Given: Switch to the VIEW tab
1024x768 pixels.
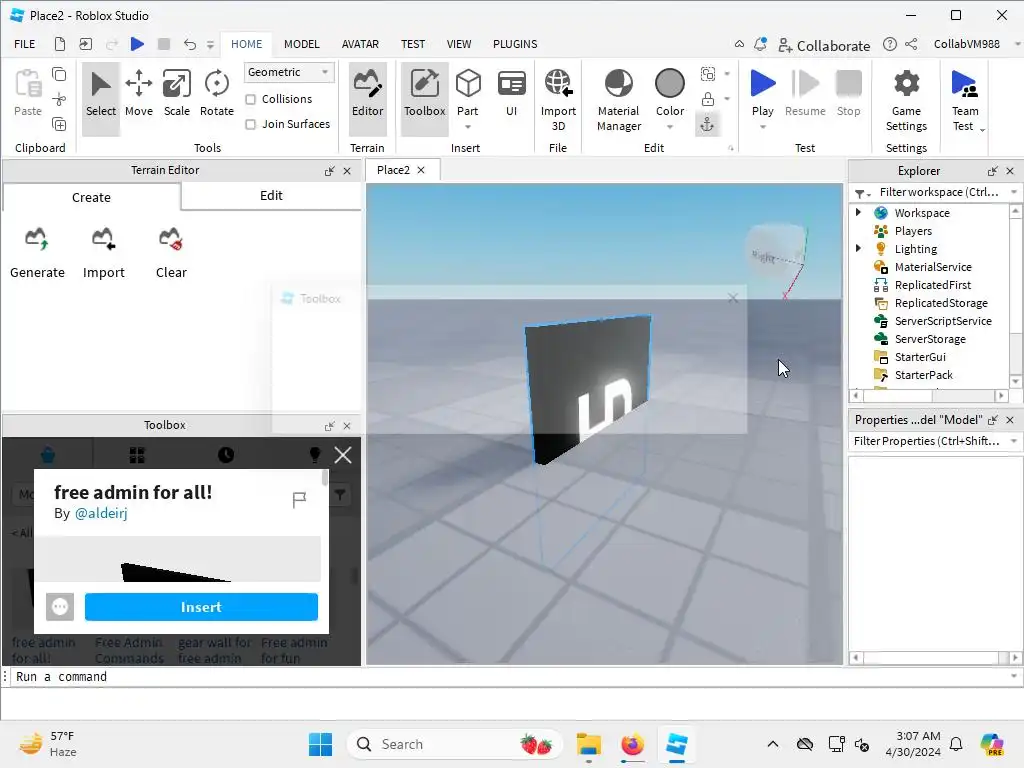Looking at the screenshot, I should point(458,44).
